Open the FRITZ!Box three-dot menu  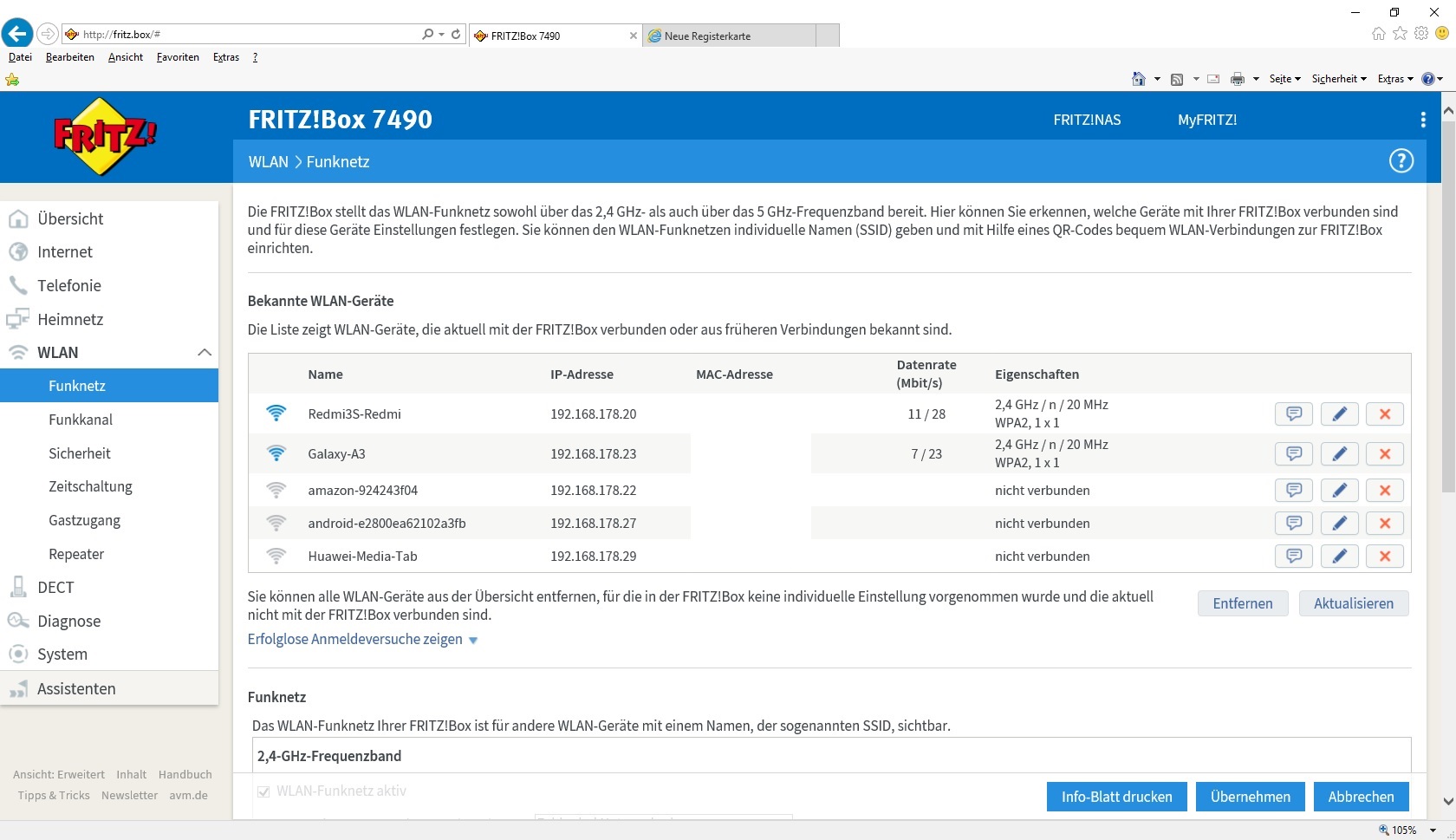(x=1423, y=120)
